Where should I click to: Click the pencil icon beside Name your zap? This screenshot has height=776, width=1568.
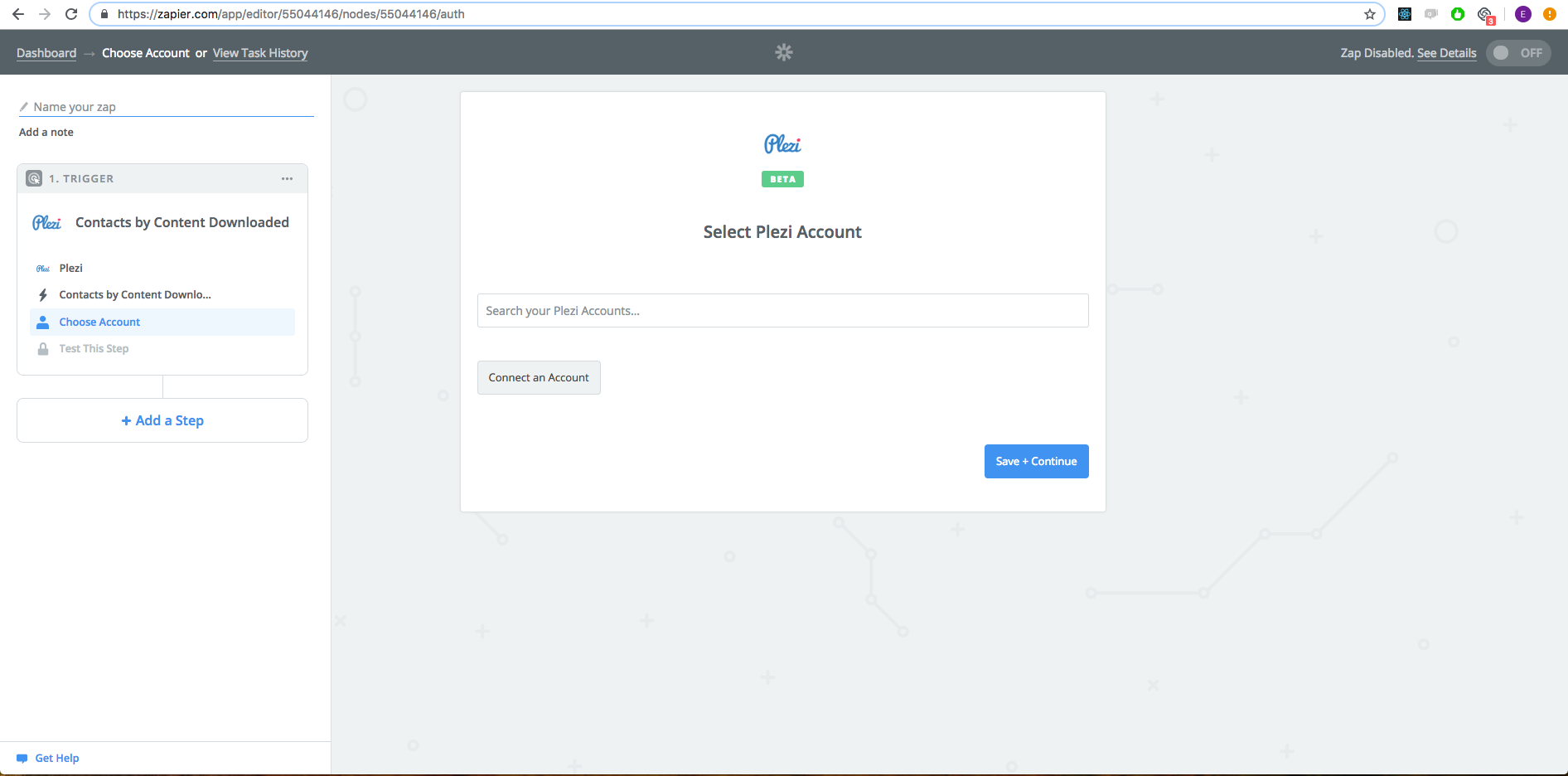(24, 107)
